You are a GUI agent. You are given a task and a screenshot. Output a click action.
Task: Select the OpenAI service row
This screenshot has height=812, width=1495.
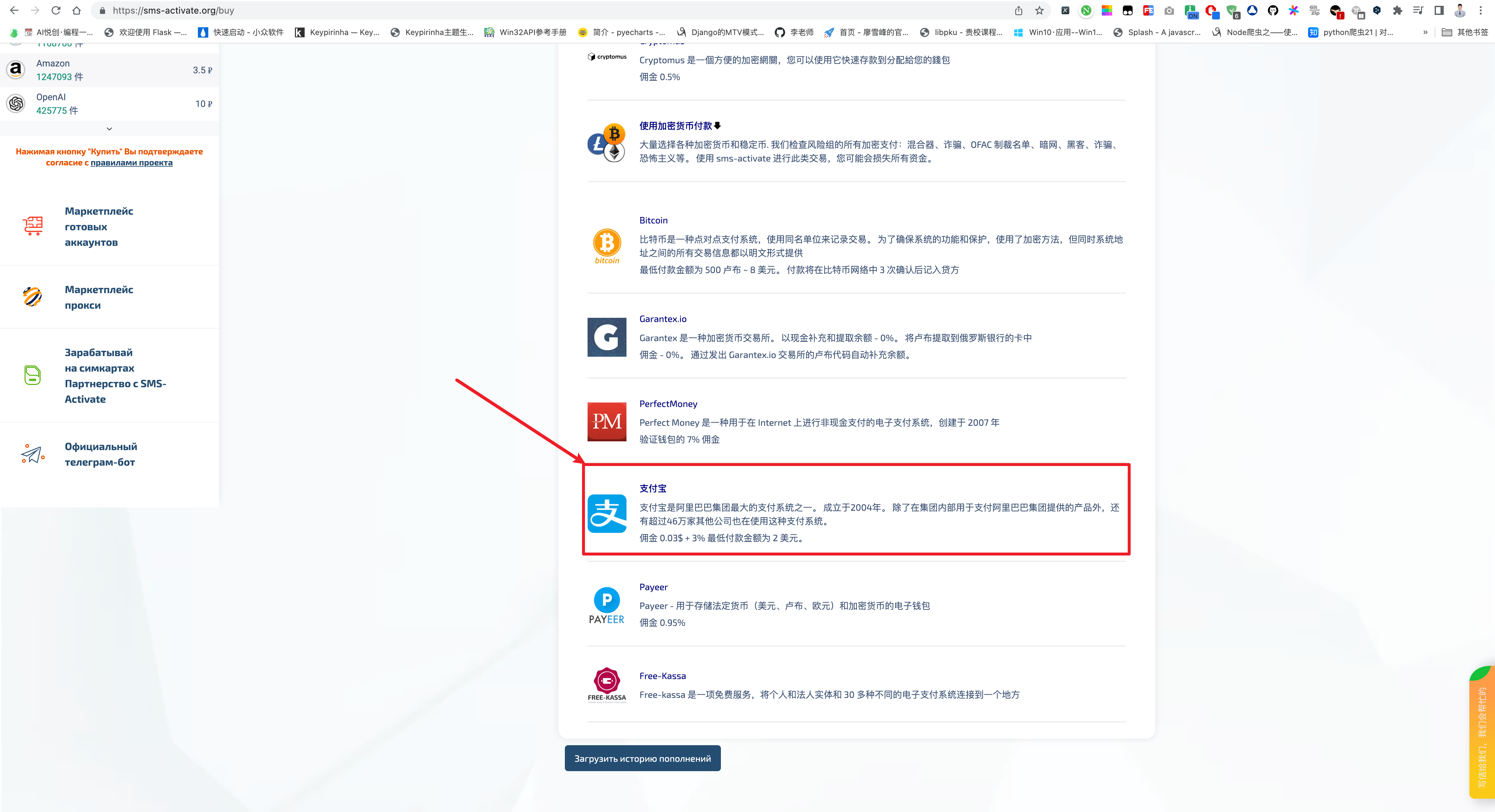(109, 104)
